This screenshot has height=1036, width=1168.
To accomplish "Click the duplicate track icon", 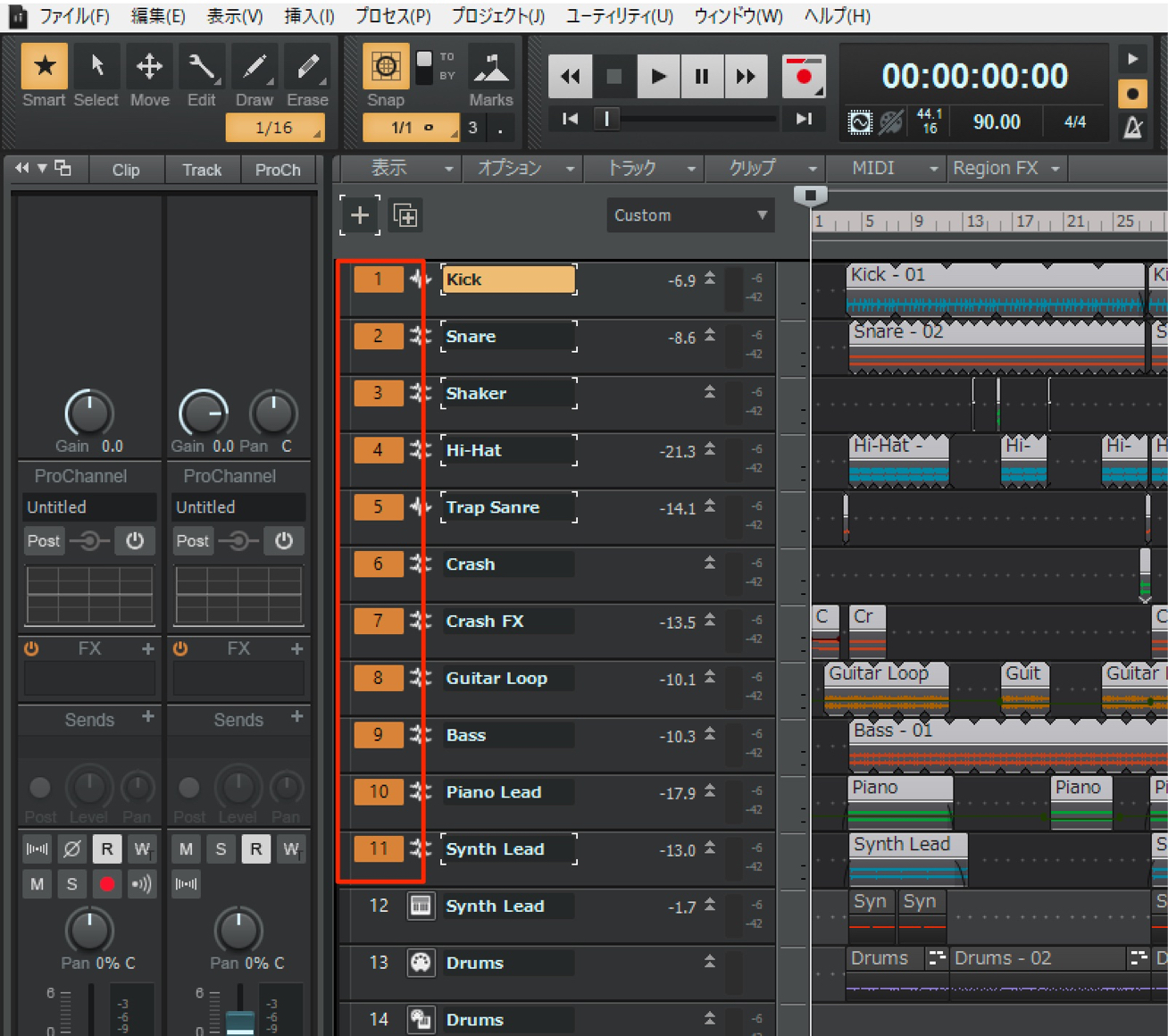I will [x=405, y=215].
